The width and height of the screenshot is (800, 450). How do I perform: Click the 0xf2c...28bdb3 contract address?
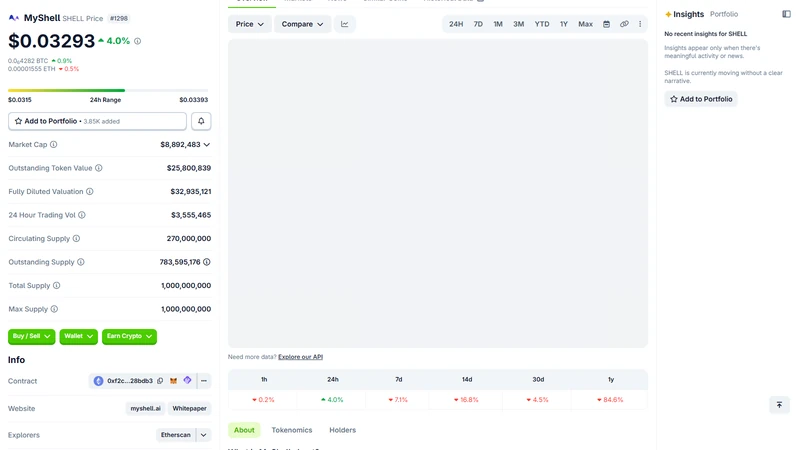click(130, 381)
